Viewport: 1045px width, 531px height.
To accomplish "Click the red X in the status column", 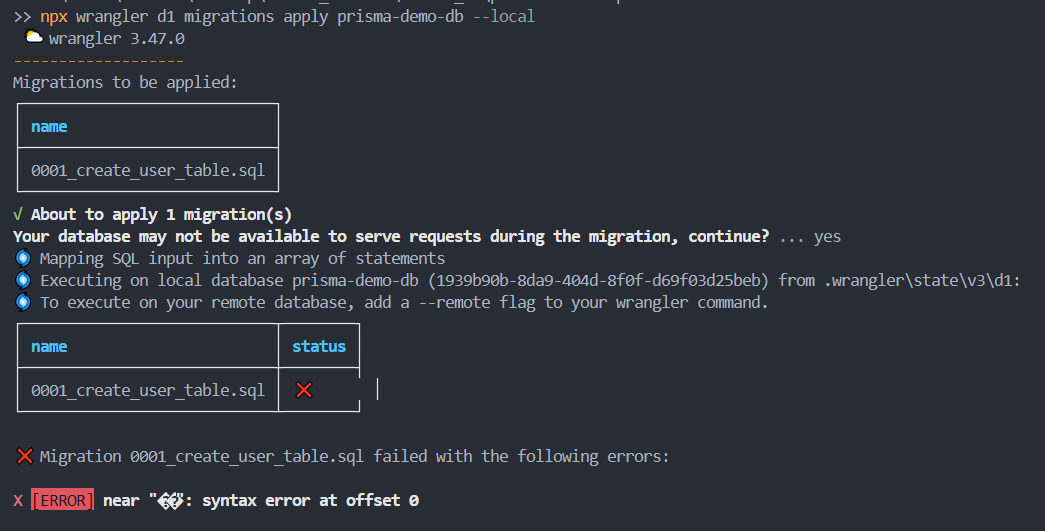I will coord(304,390).
